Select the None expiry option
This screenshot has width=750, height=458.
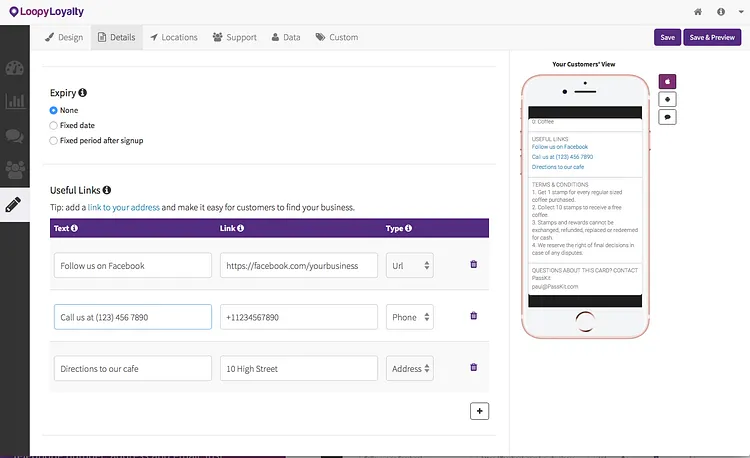53,110
